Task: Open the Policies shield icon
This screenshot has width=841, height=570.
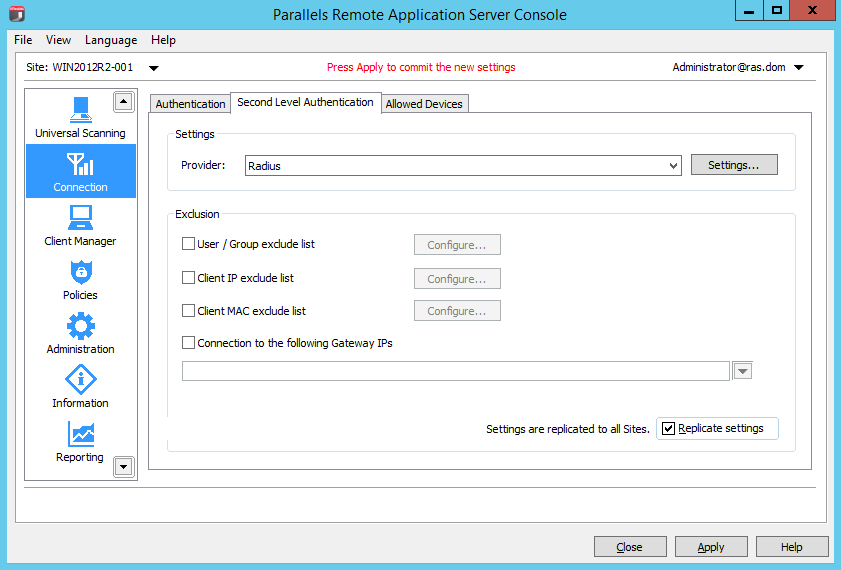Action: pyautogui.click(x=81, y=272)
